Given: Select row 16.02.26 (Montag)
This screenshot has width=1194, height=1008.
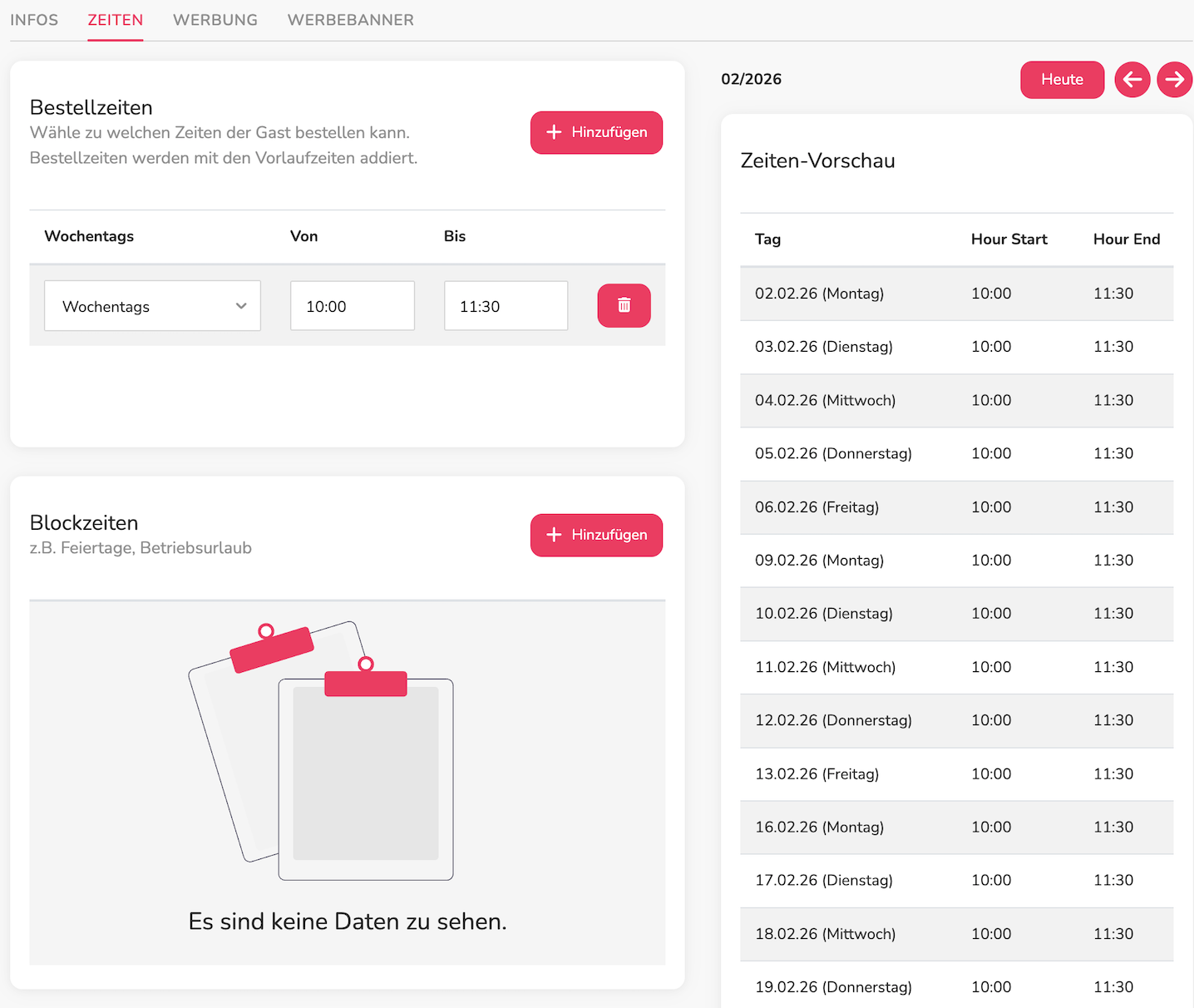Looking at the screenshot, I should pyautogui.click(x=956, y=828).
